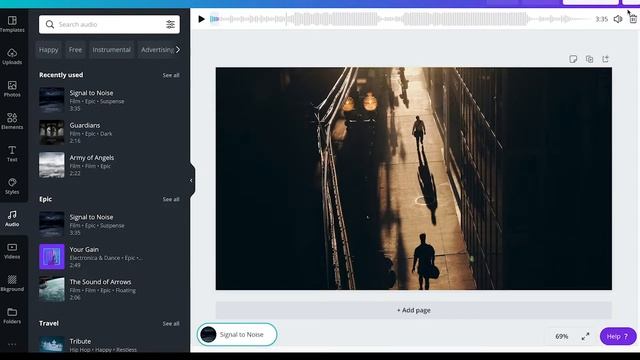Open audio search filter settings icon

pyautogui.click(x=170, y=24)
